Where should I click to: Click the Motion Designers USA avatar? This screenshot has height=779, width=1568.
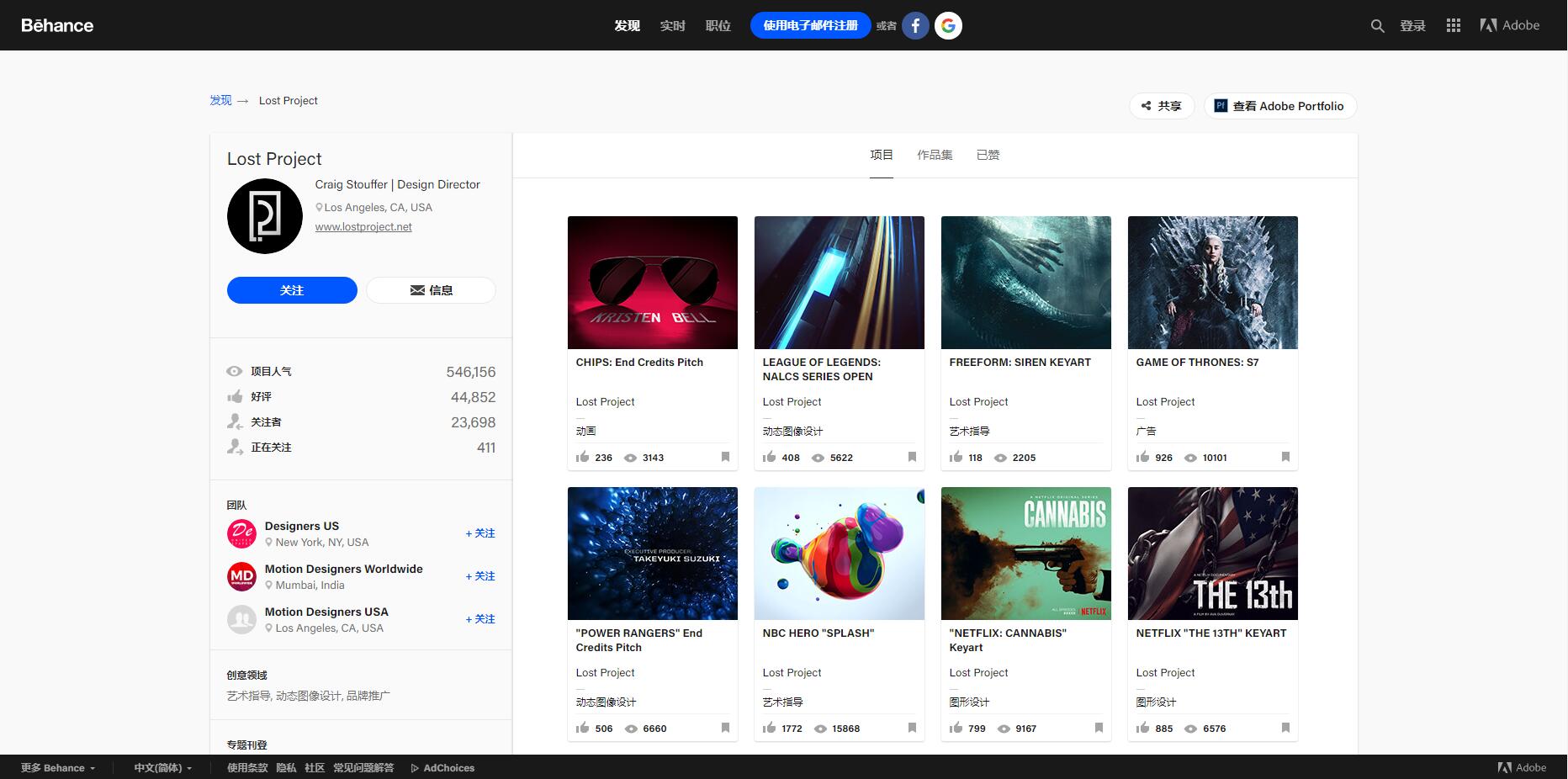click(x=241, y=619)
